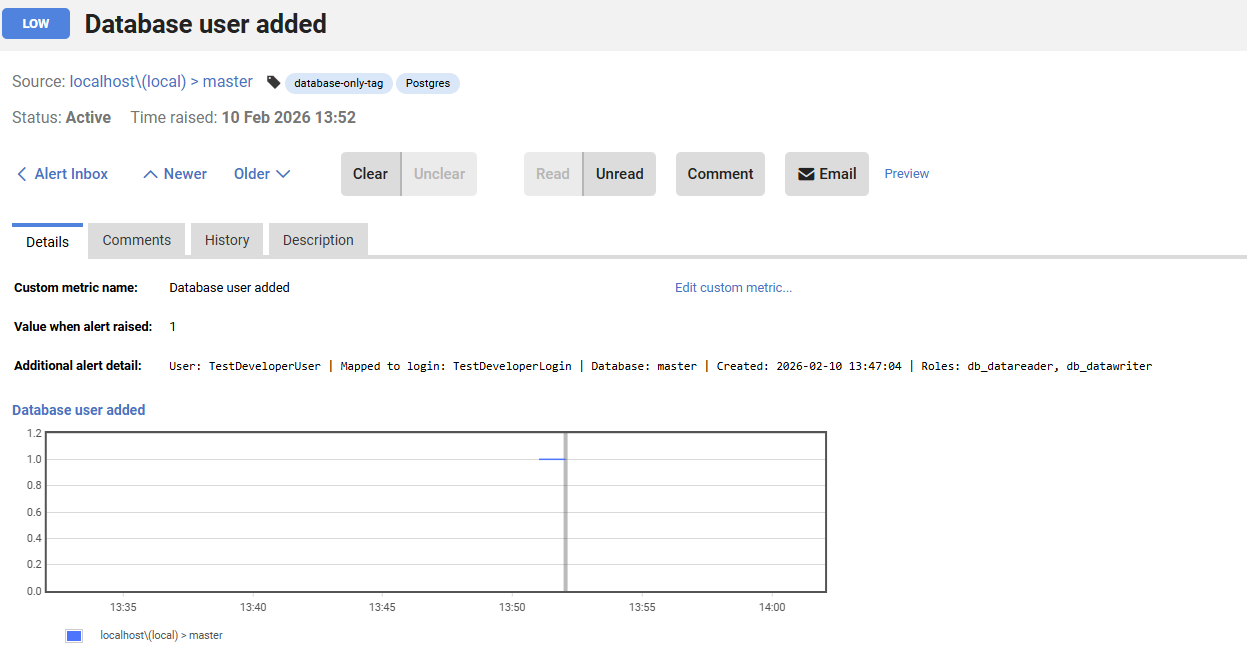Clear the alert
This screenshot has height=659, width=1247.
(370, 173)
